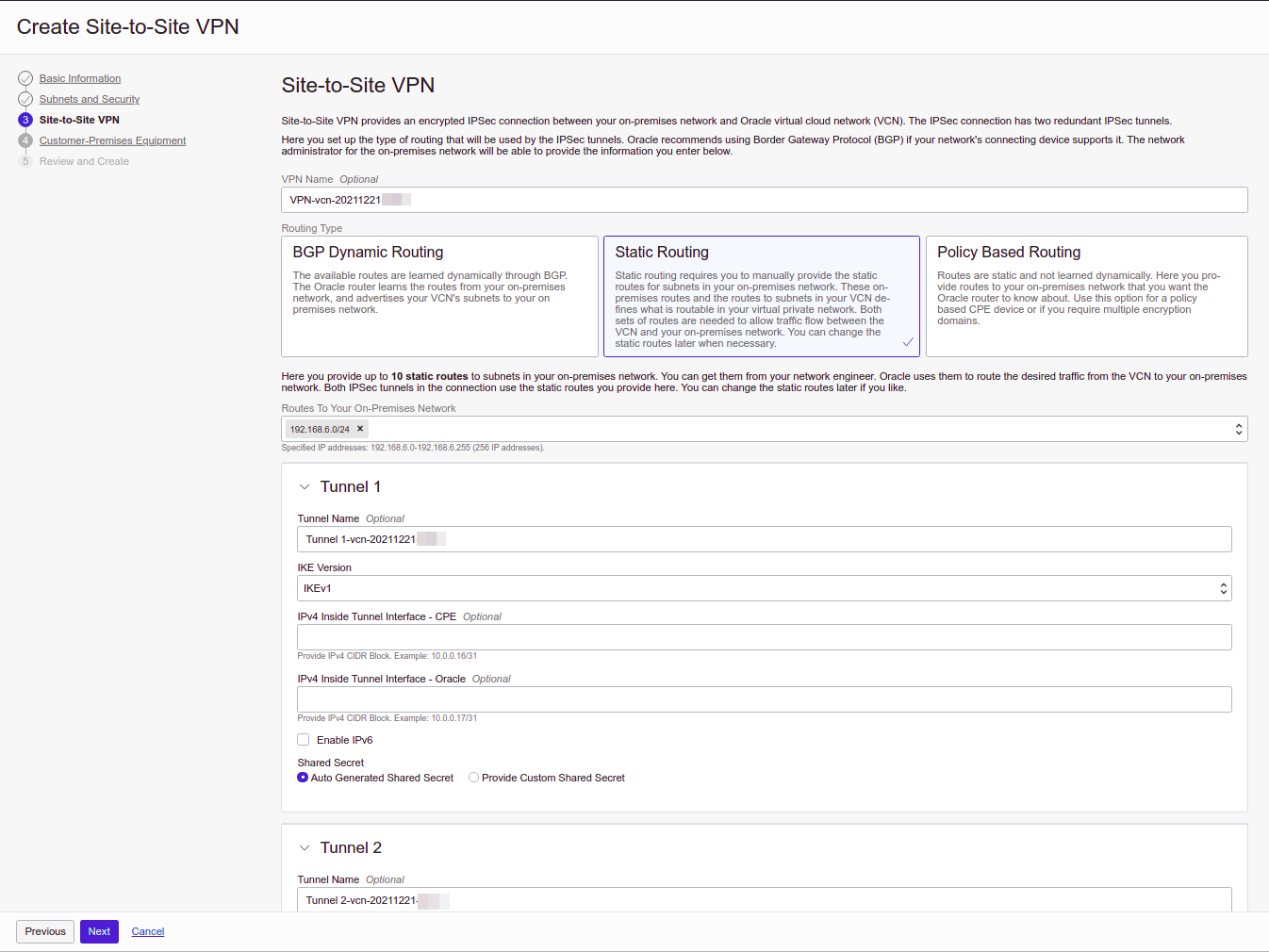Click step 5 circle for Review and Create

pyautogui.click(x=25, y=161)
